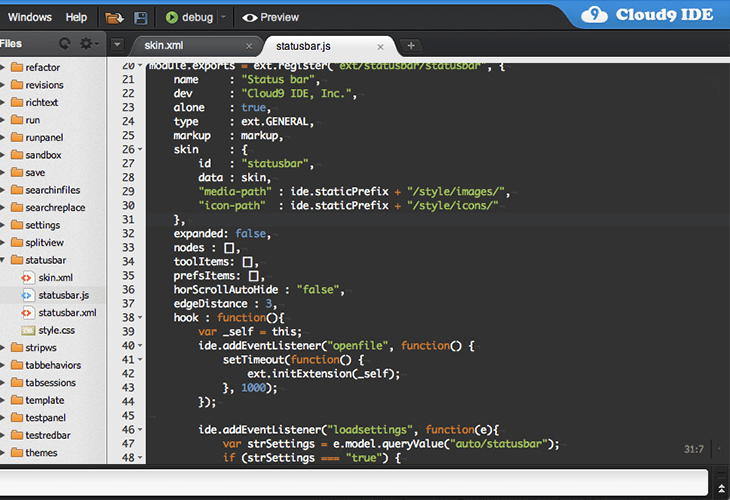Run the debug play button
Image resolution: width=730 pixels, height=500 pixels.
coord(172,18)
